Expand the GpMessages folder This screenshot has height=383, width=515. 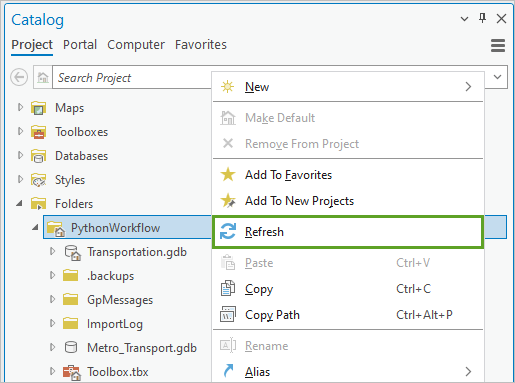[x=52, y=299]
